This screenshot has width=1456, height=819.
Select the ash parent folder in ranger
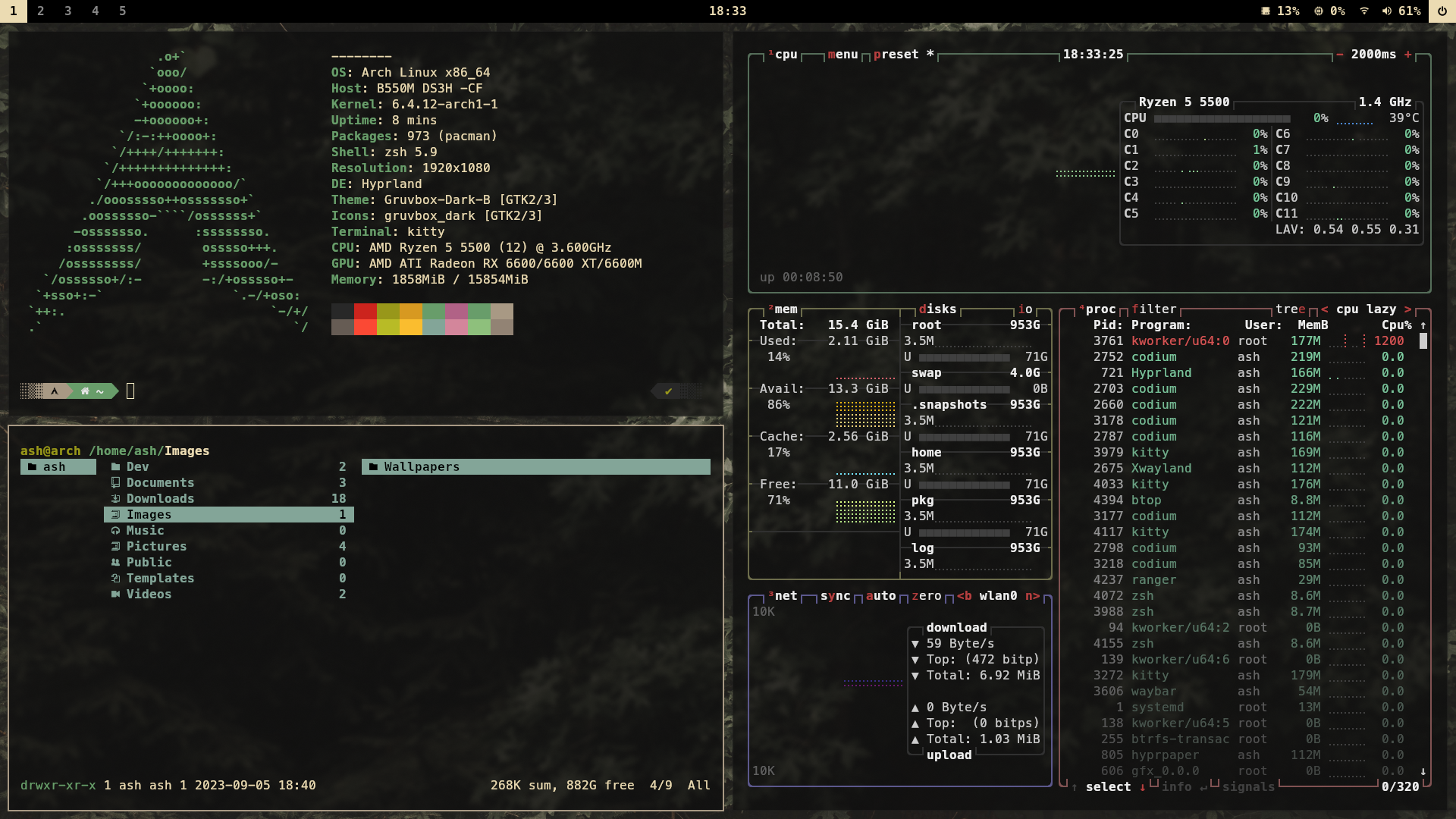pyautogui.click(x=58, y=467)
